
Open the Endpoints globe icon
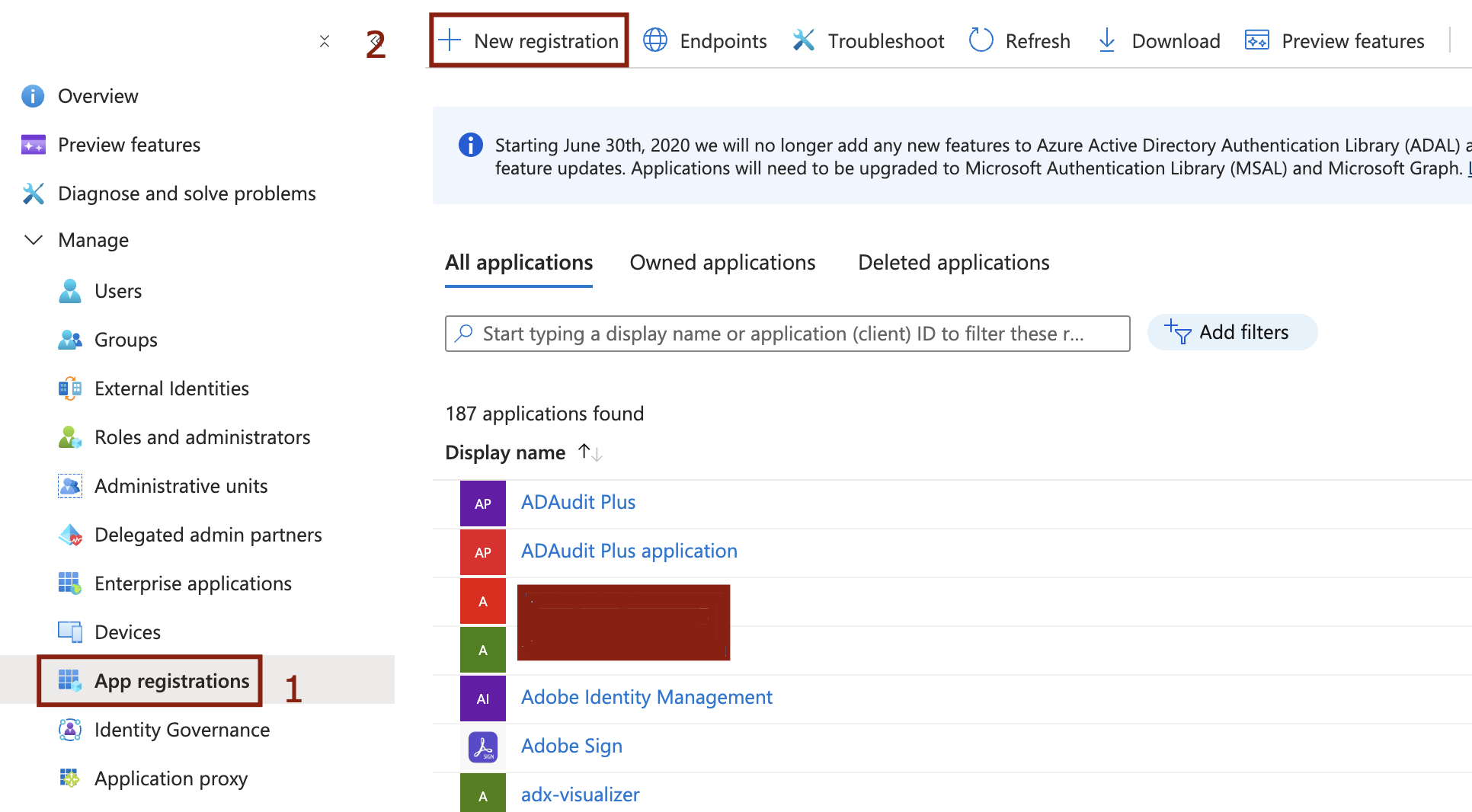click(655, 40)
